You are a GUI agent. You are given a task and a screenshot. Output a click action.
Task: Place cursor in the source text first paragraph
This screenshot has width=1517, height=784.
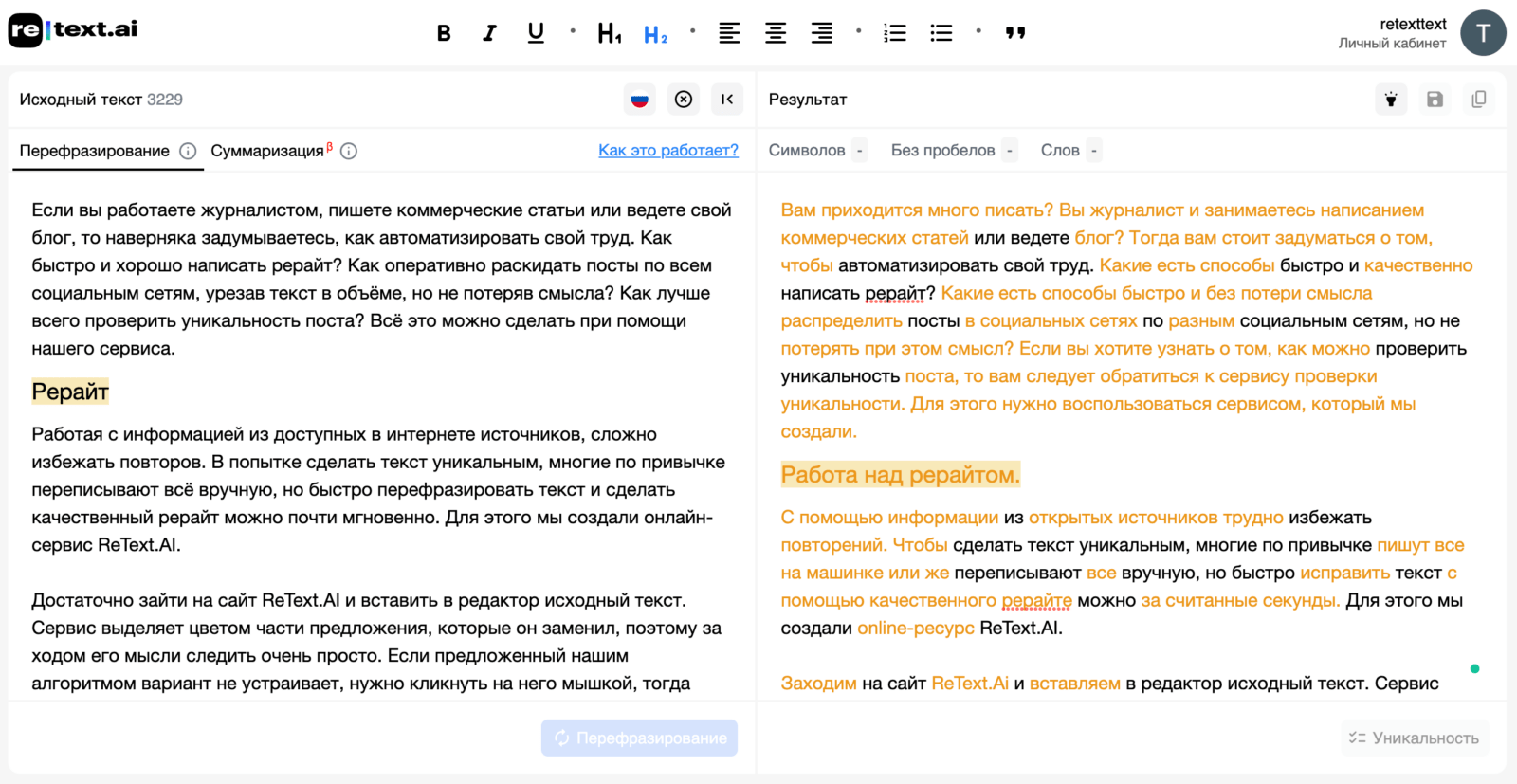click(x=381, y=279)
